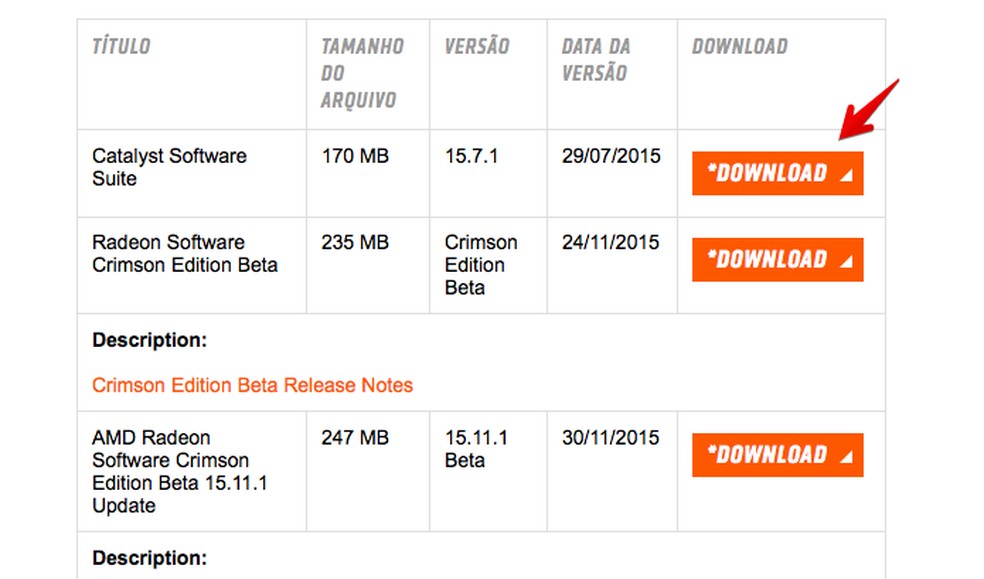Click the 247 MB file size cell
The width and height of the screenshot is (984, 579).
pyautogui.click(x=355, y=437)
